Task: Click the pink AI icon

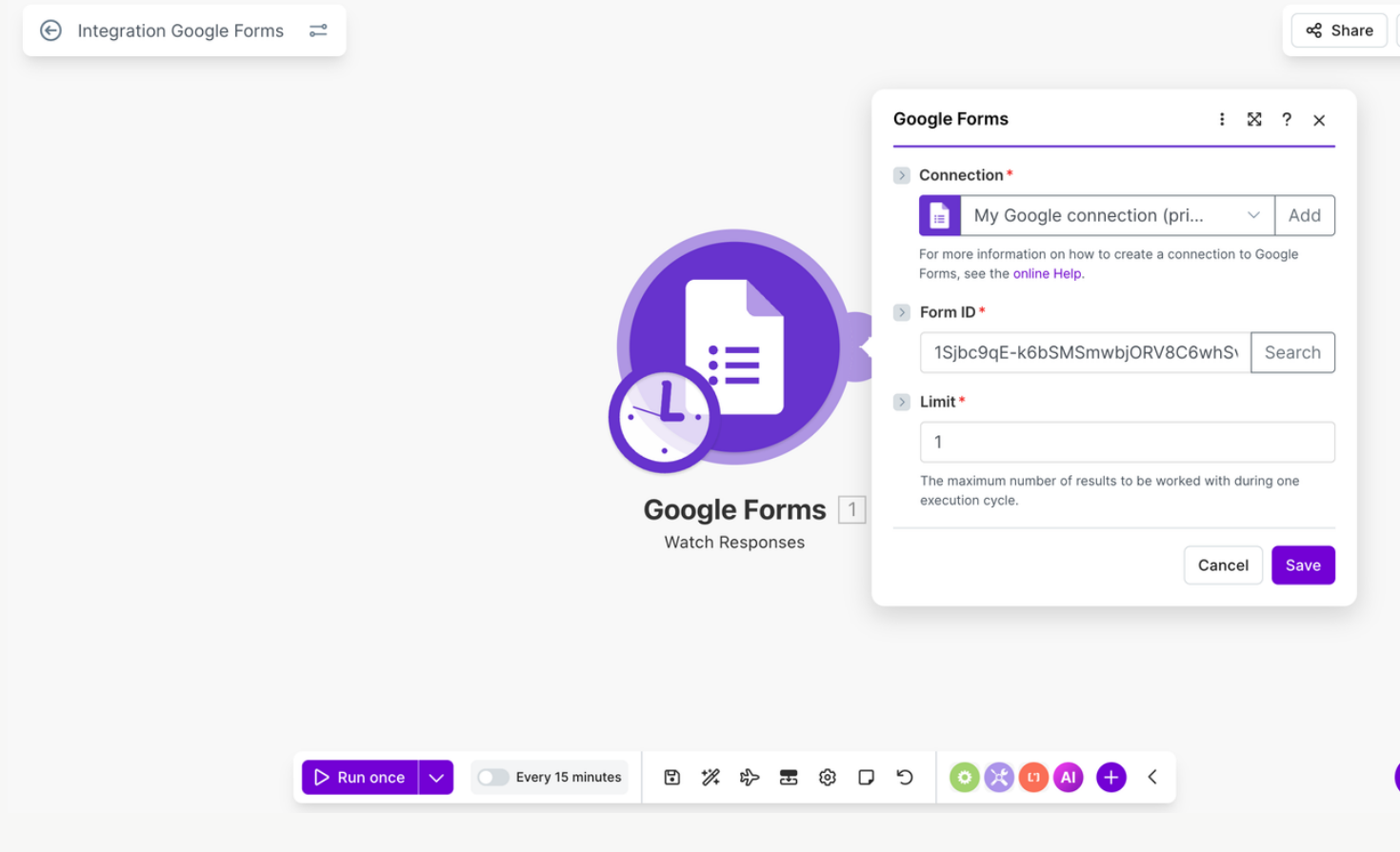Action: coord(1069,777)
